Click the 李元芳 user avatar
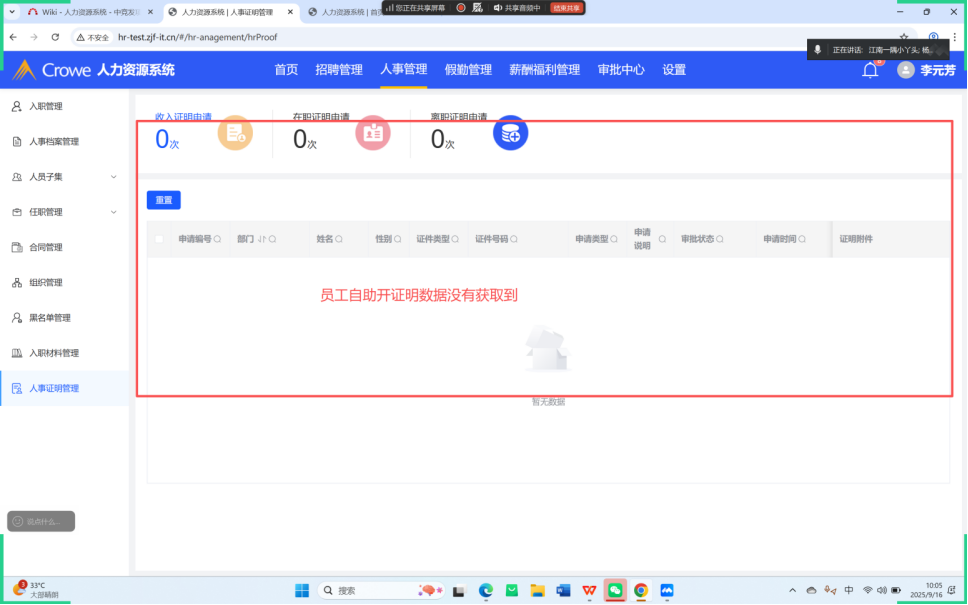This screenshot has width=968, height=605. coord(906,70)
